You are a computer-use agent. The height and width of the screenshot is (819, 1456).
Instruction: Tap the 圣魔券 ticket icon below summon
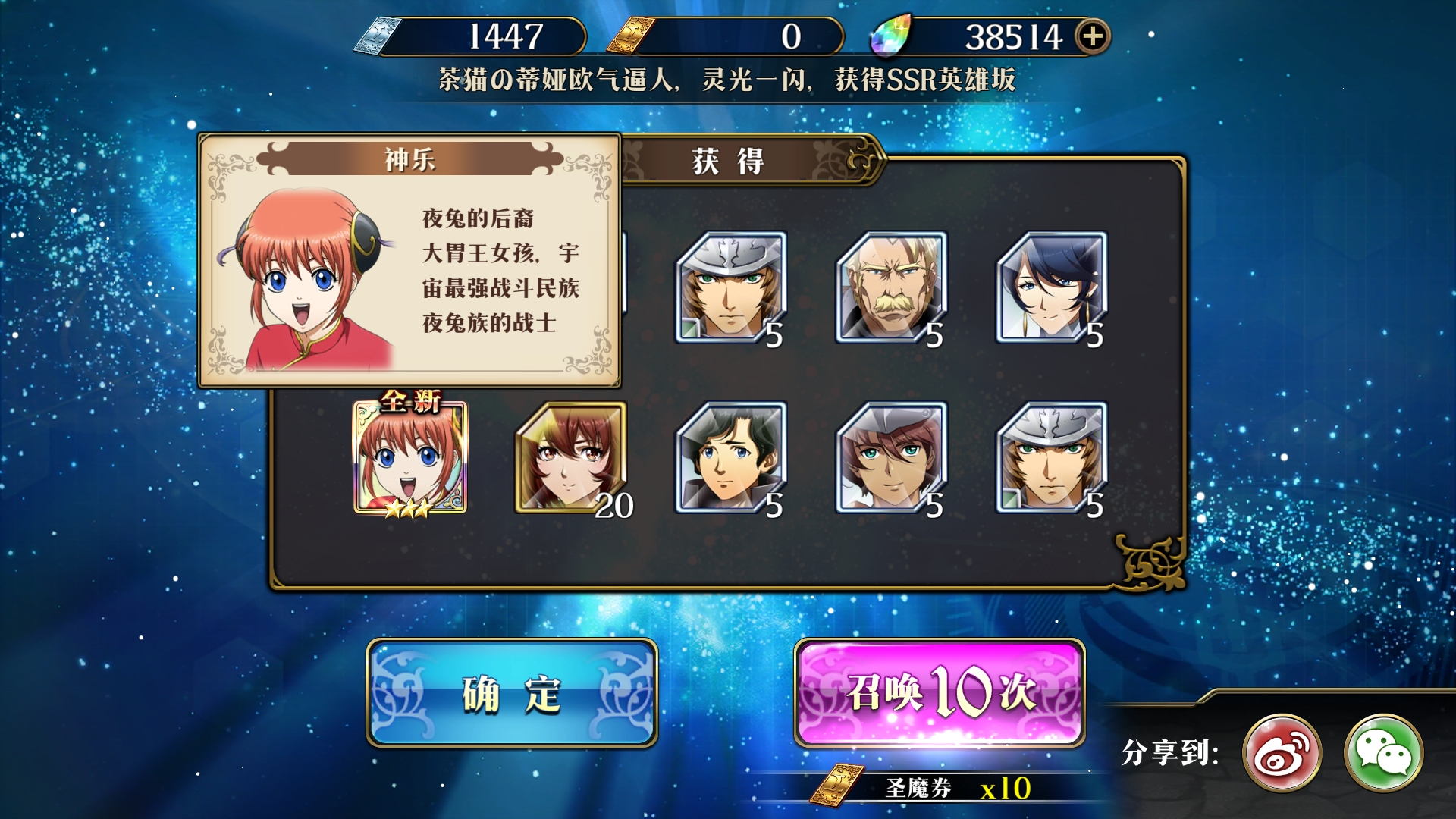point(837,786)
